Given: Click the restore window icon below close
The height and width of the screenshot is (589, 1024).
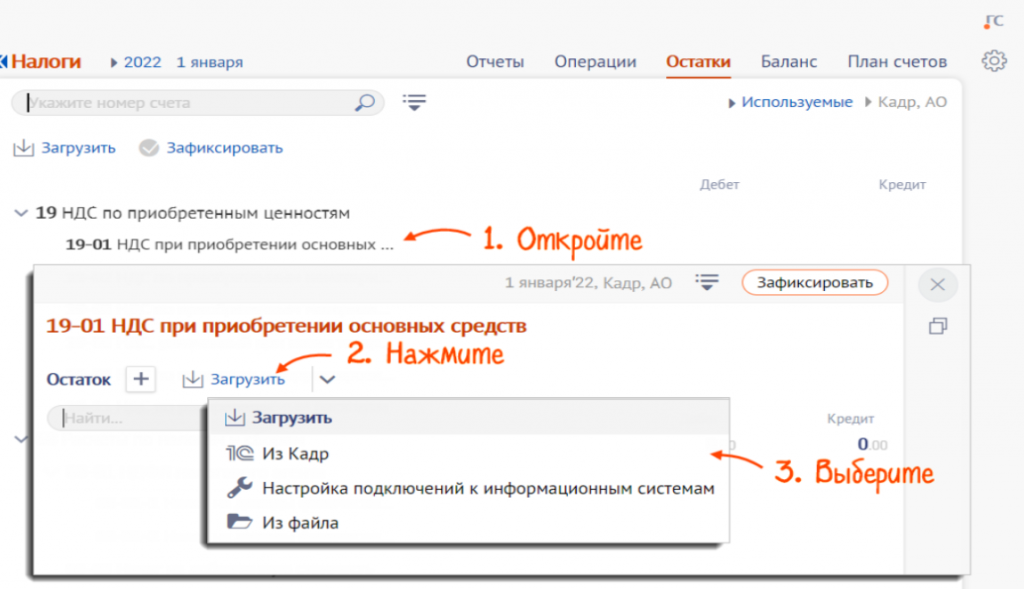Looking at the screenshot, I should point(937,326).
